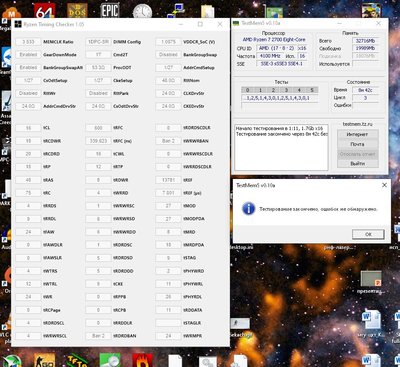Image resolution: width=400 pixels, height=367 pixels.
Task: Click the BankGroupSwap Disabled field
Action: click(x=168, y=55)
